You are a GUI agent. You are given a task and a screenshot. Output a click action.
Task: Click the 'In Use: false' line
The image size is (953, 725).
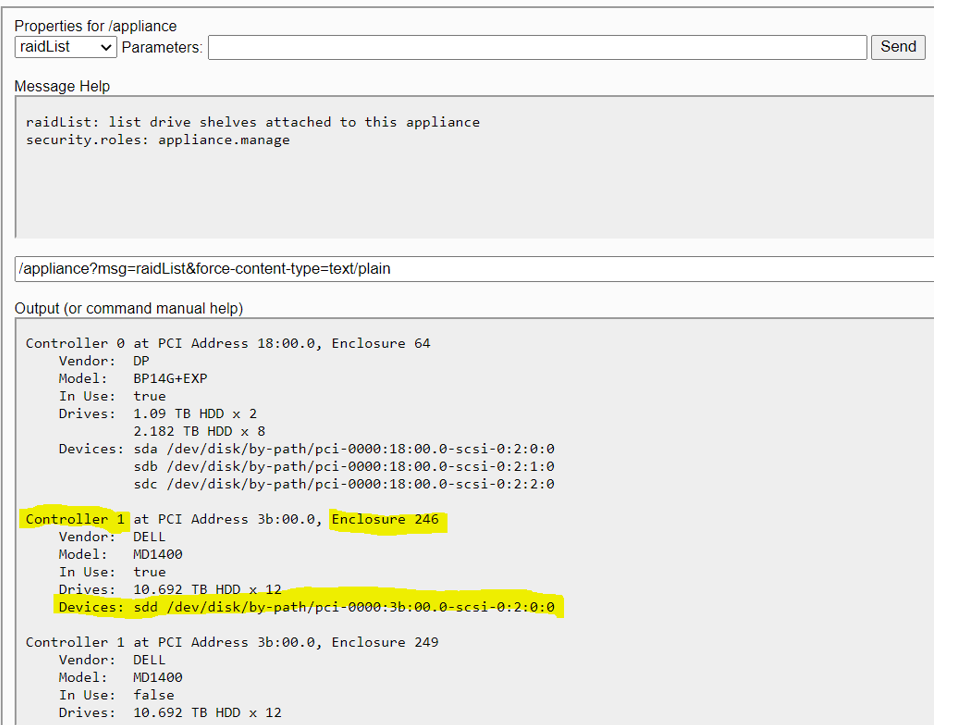click(x=117, y=695)
